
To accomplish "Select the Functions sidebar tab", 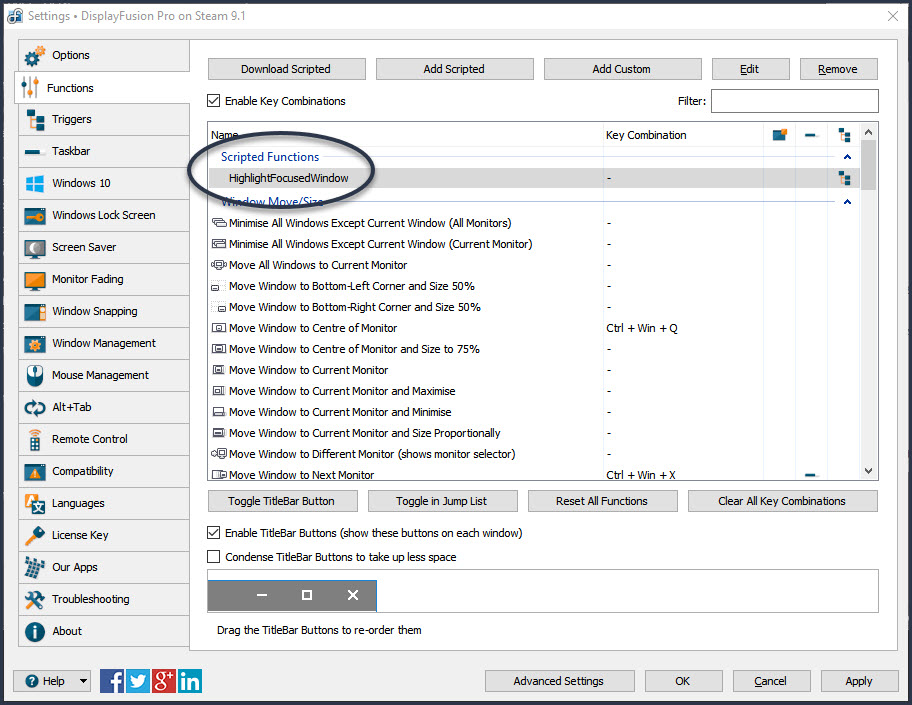I will coord(102,88).
